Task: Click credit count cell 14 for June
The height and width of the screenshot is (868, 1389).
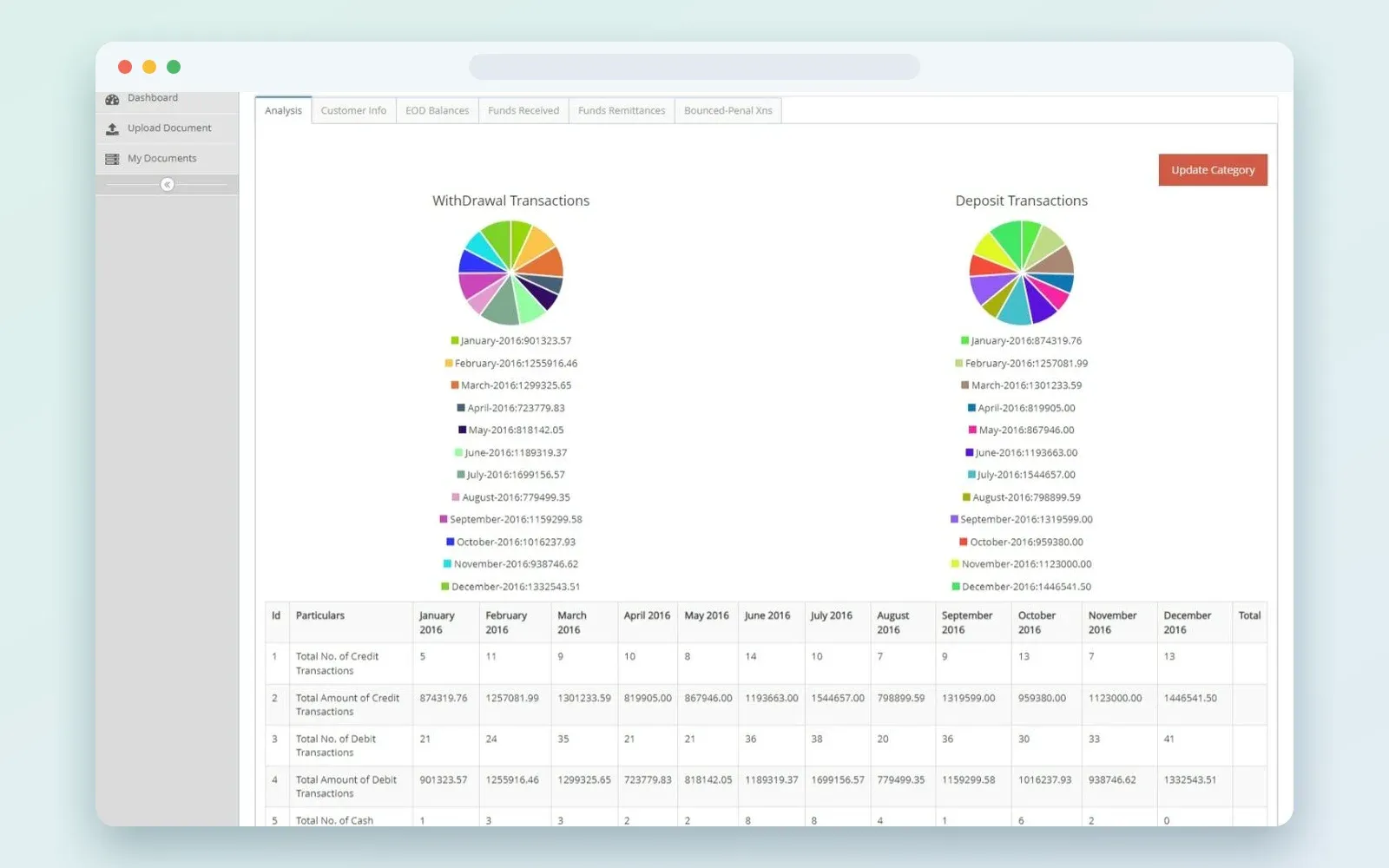Action: [x=751, y=657]
